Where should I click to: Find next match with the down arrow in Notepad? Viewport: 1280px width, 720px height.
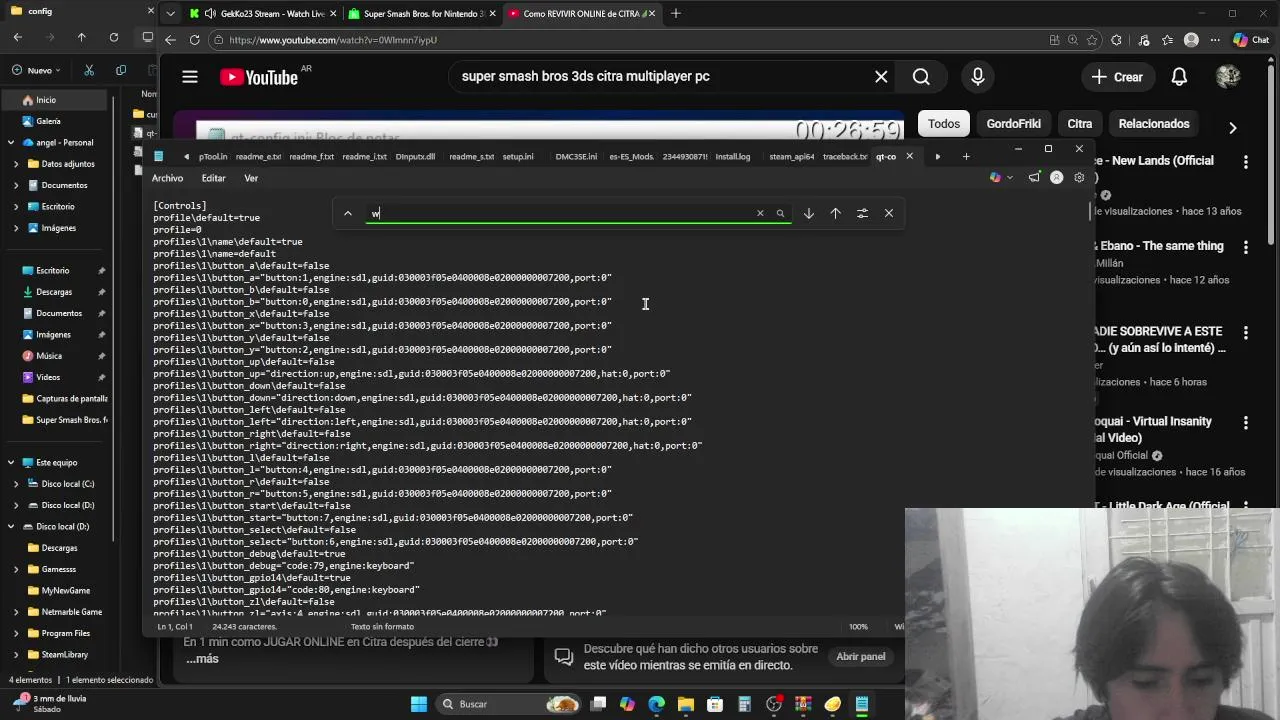pyautogui.click(x=809, y=213)
